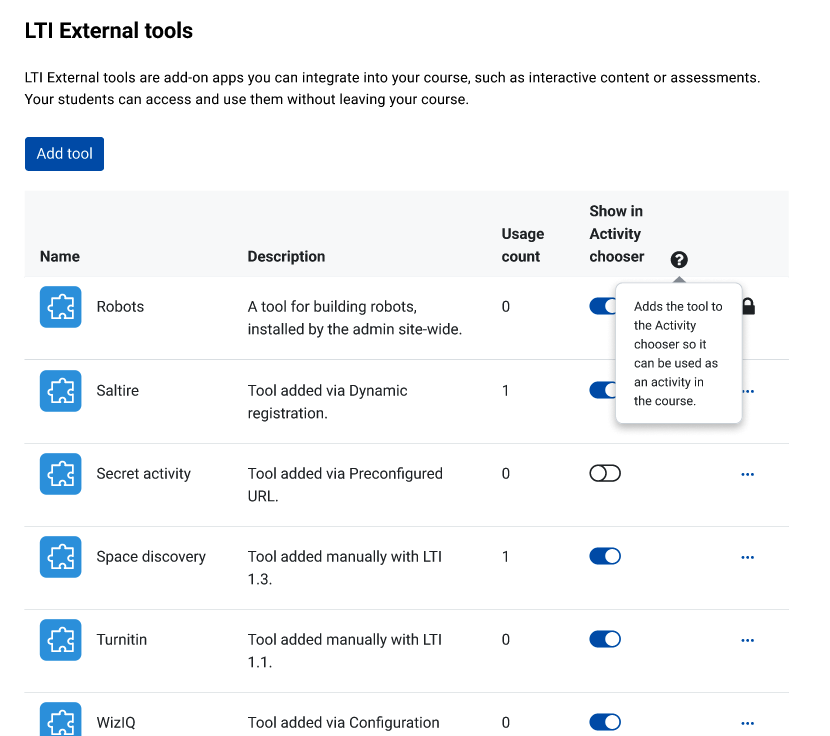Disable Turnitin in Activity chooser
Image resolution: width=830 pixels, height=736 pixels.
(605, 640)
